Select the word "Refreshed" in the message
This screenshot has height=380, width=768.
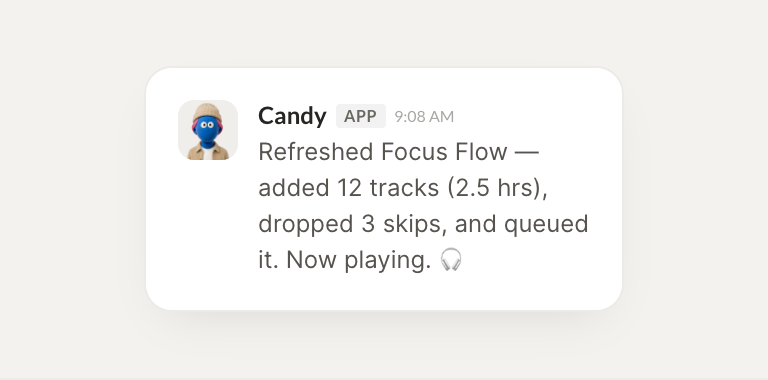pos(316,152)
